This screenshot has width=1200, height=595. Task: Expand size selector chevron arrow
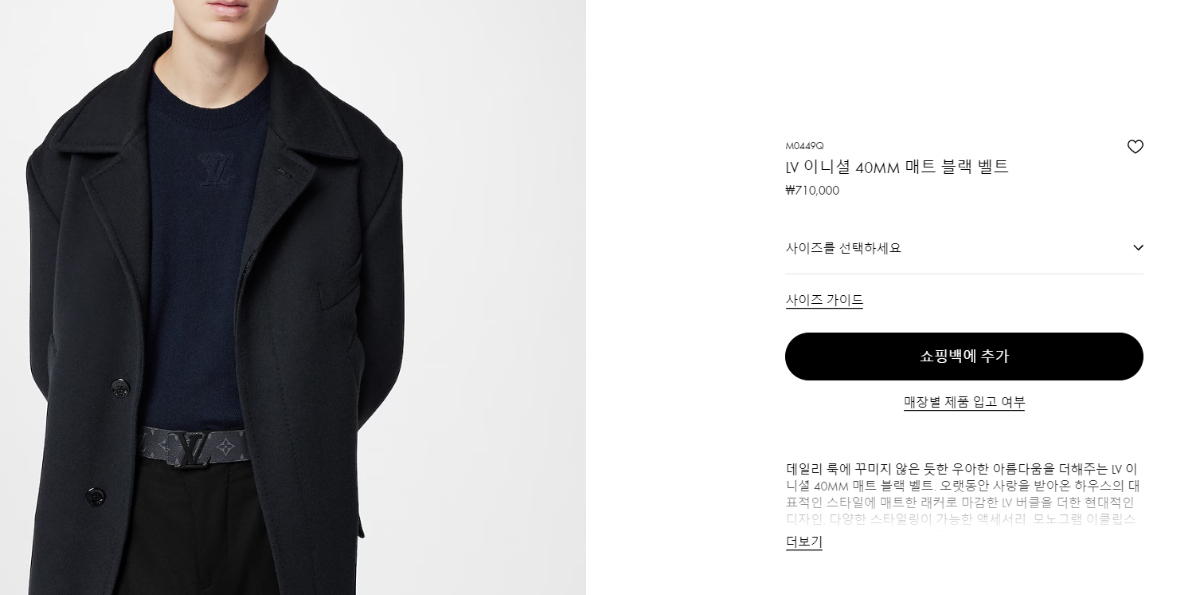tap(1138, 248)
